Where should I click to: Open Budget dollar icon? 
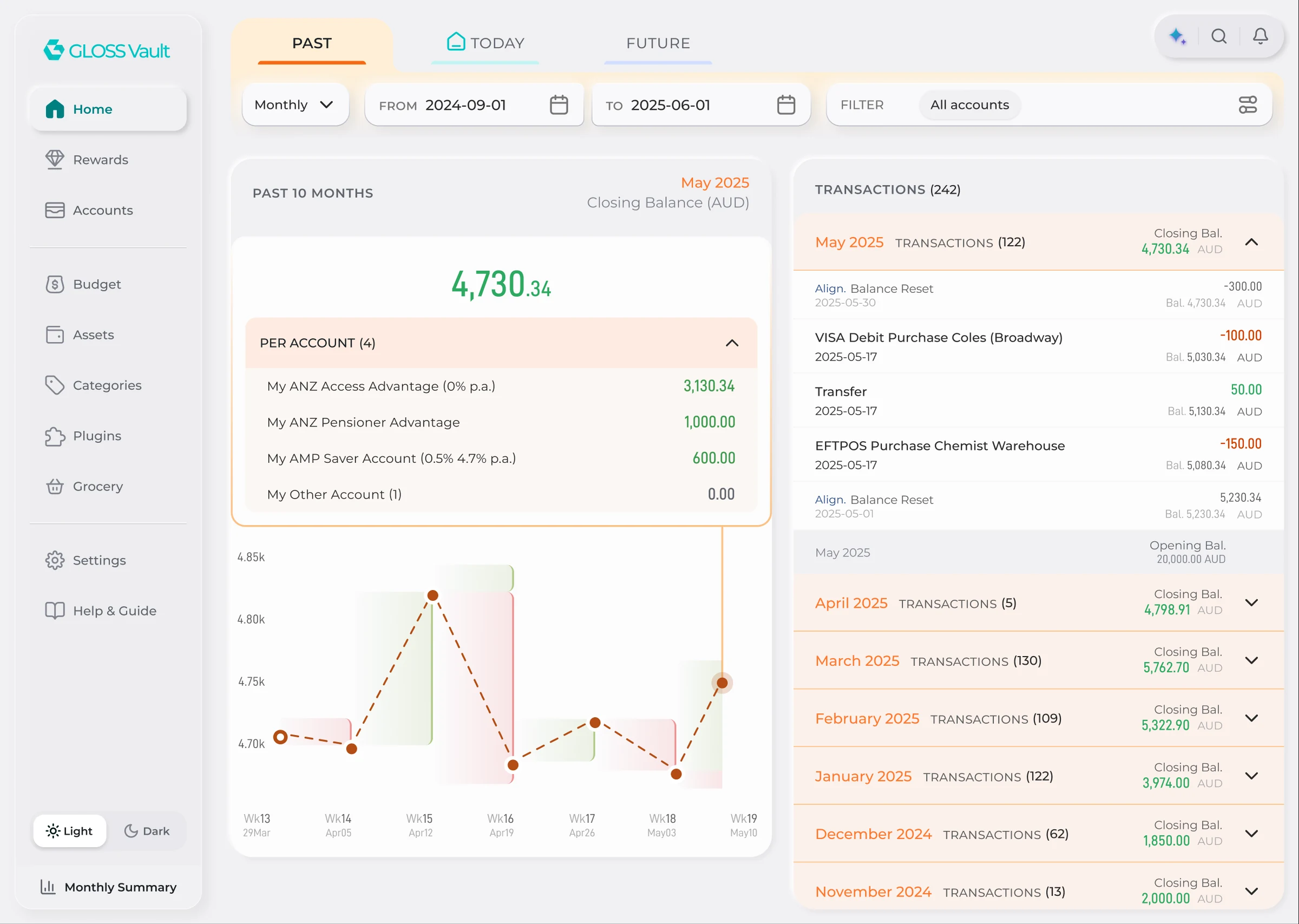[x=55, y=284]
